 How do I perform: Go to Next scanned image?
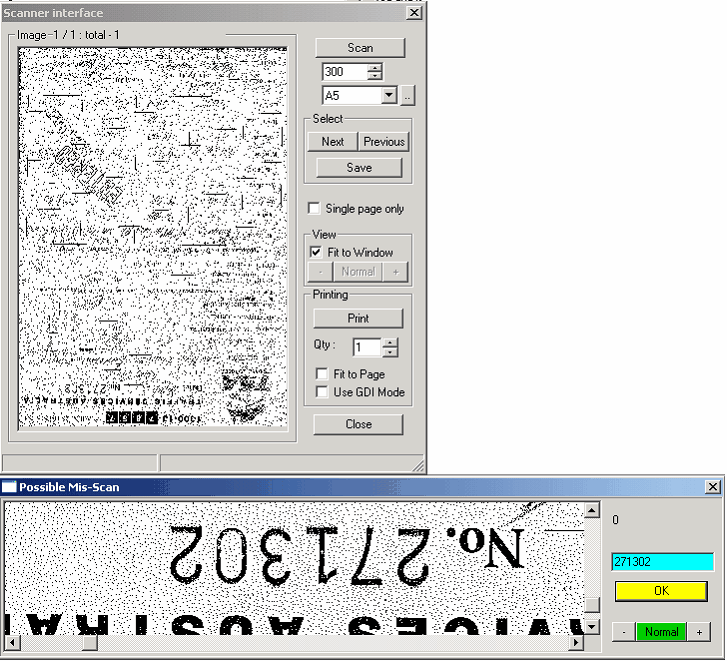point(332,142)
